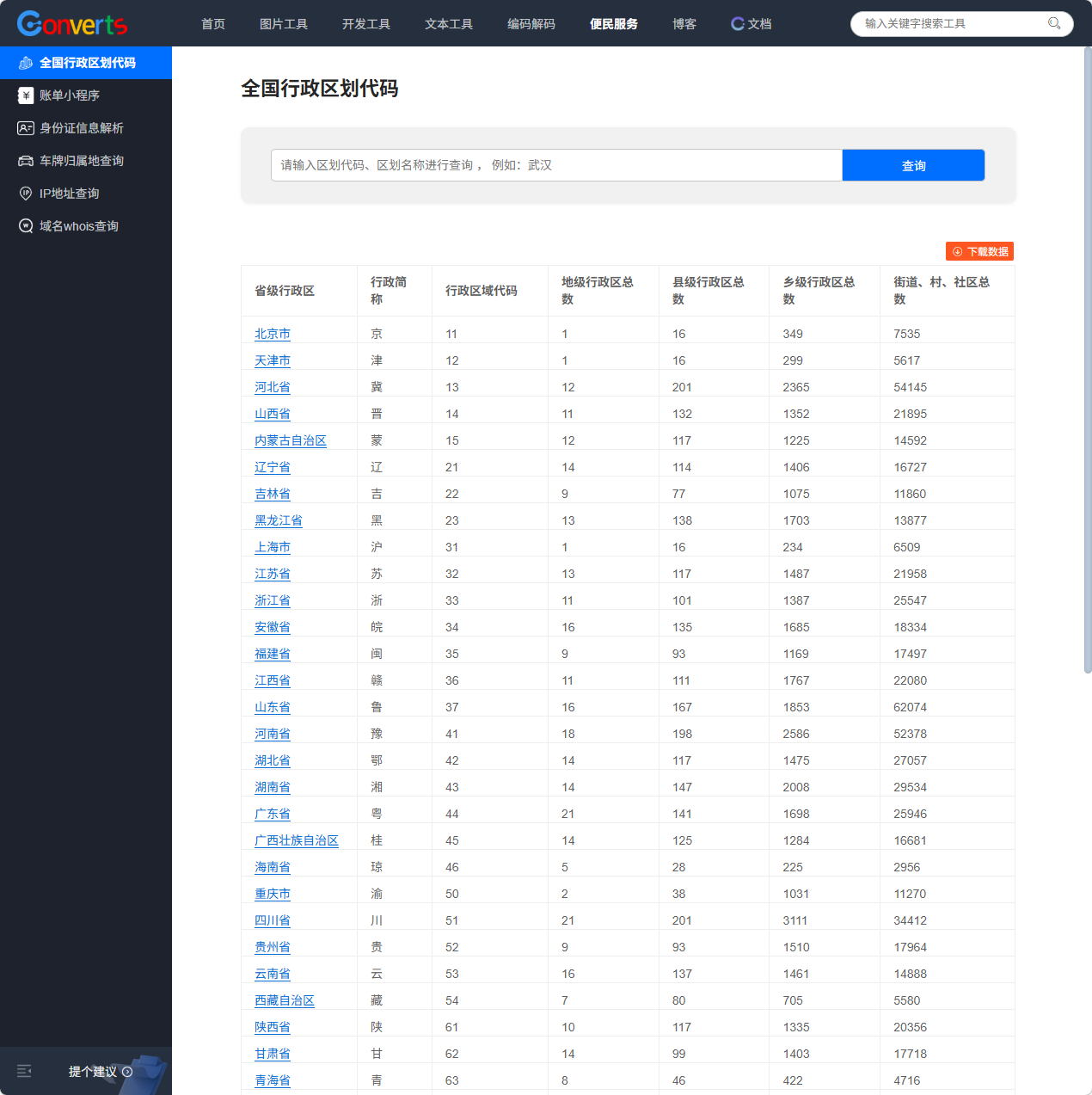1092x1095 pixels.
Task: Select the 身份证信息解析 ID card icon
Action: [x=26, y=128]
